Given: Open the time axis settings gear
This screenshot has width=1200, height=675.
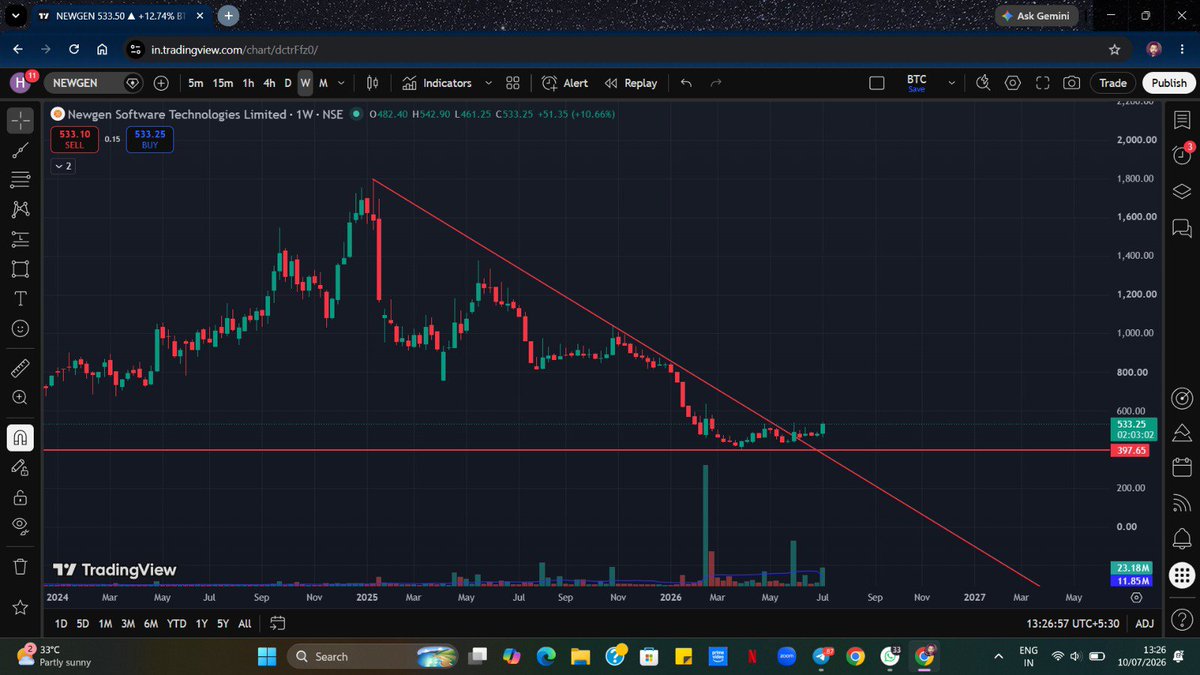Looking at the screenshot, I should (1137, 597).
